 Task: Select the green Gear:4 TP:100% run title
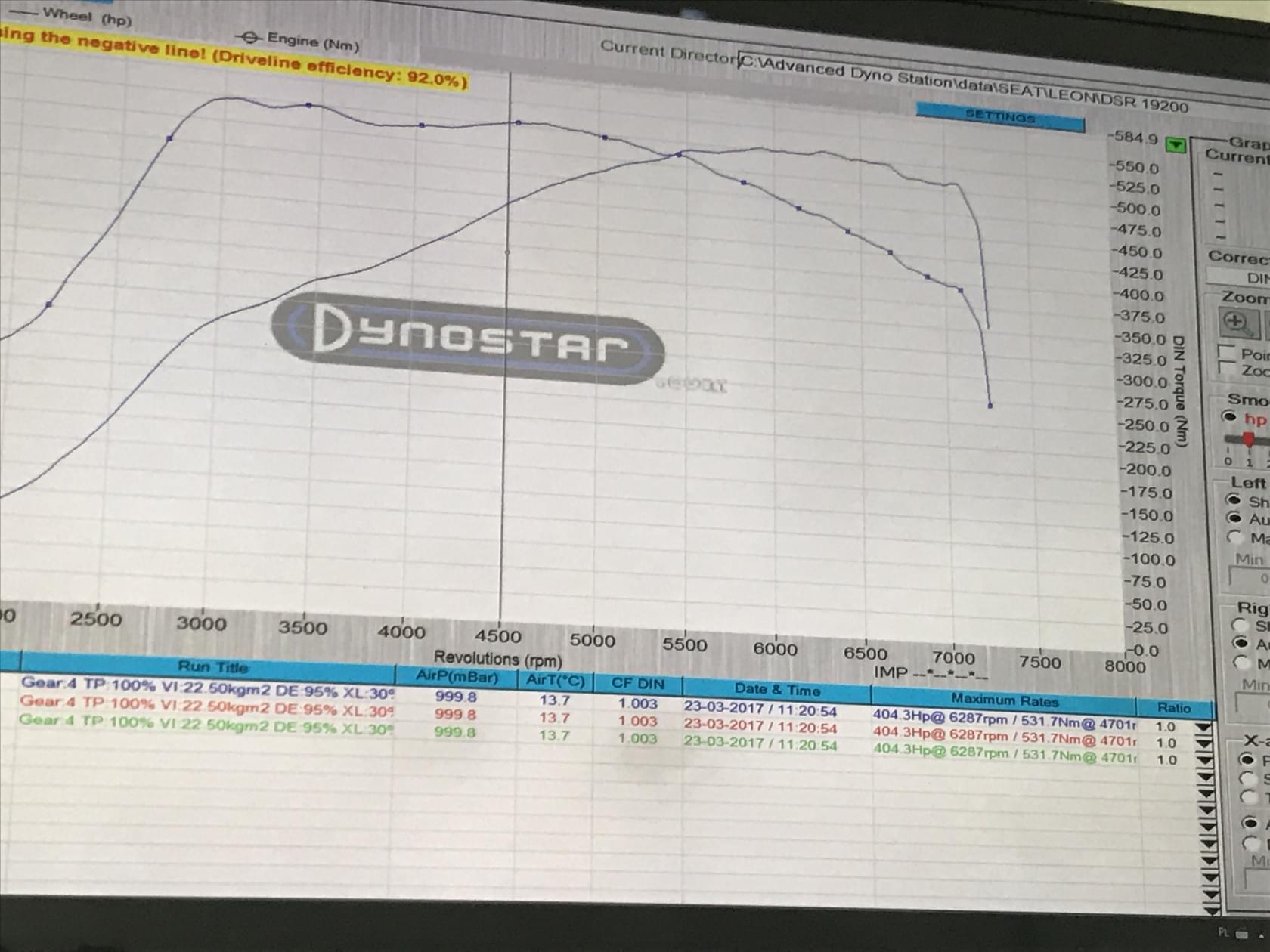click(x=206, y=724)
